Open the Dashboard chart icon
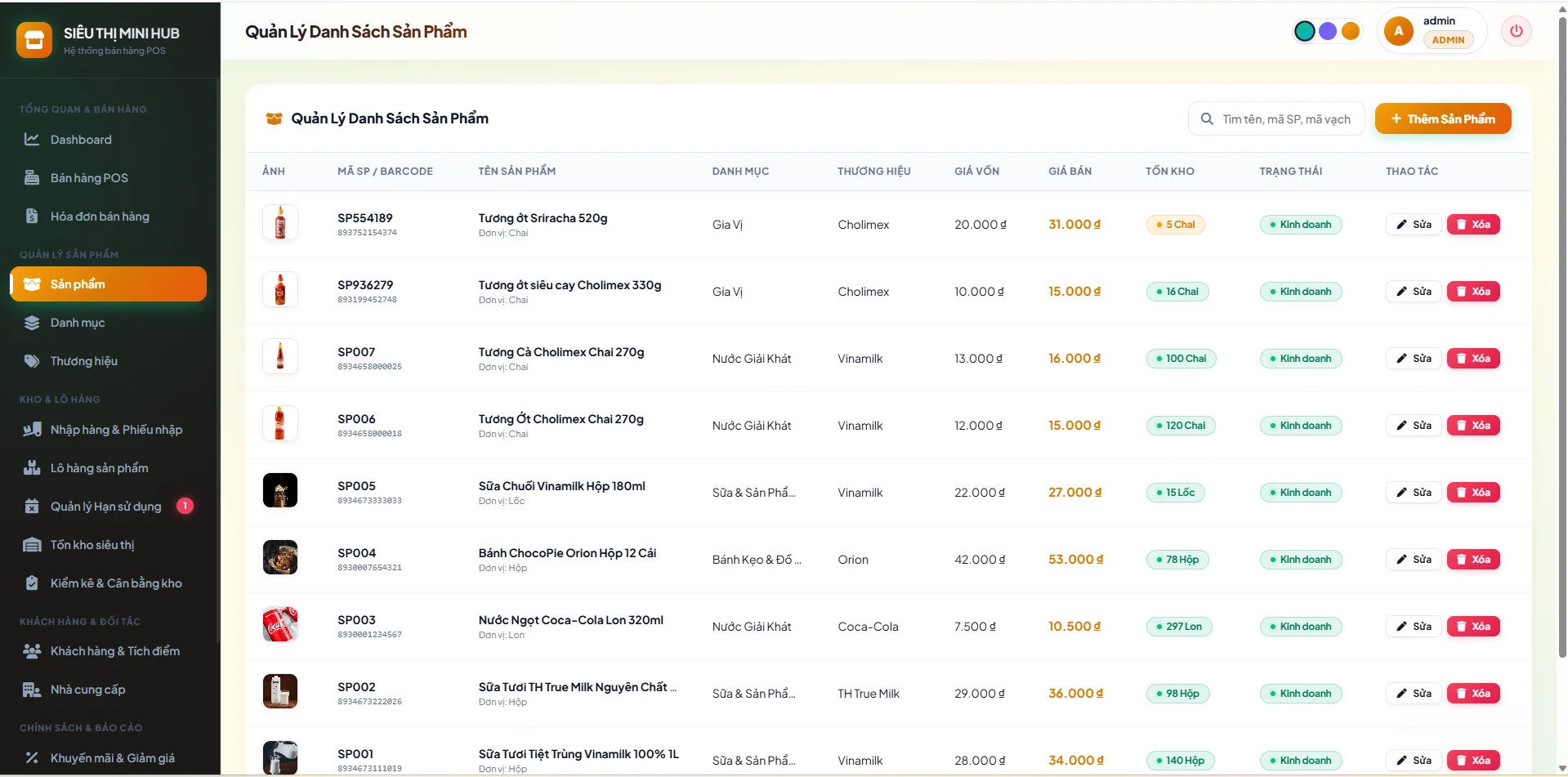 [32, 140]
